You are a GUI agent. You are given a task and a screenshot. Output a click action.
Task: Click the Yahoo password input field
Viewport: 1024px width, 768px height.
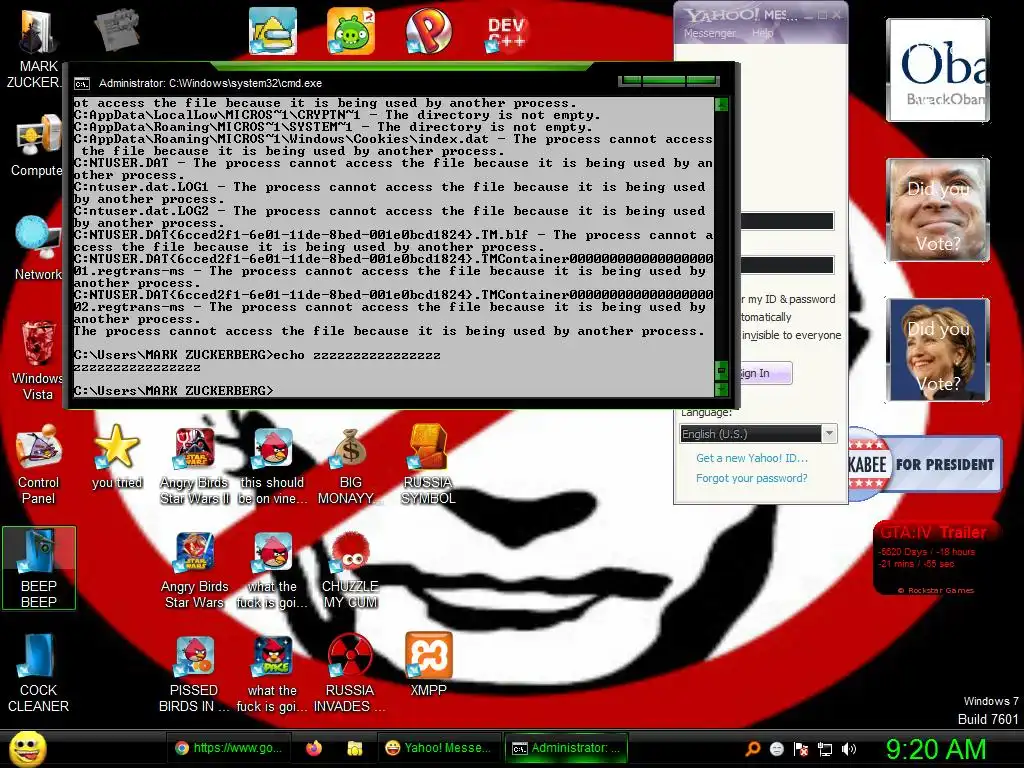click(787, 264)
